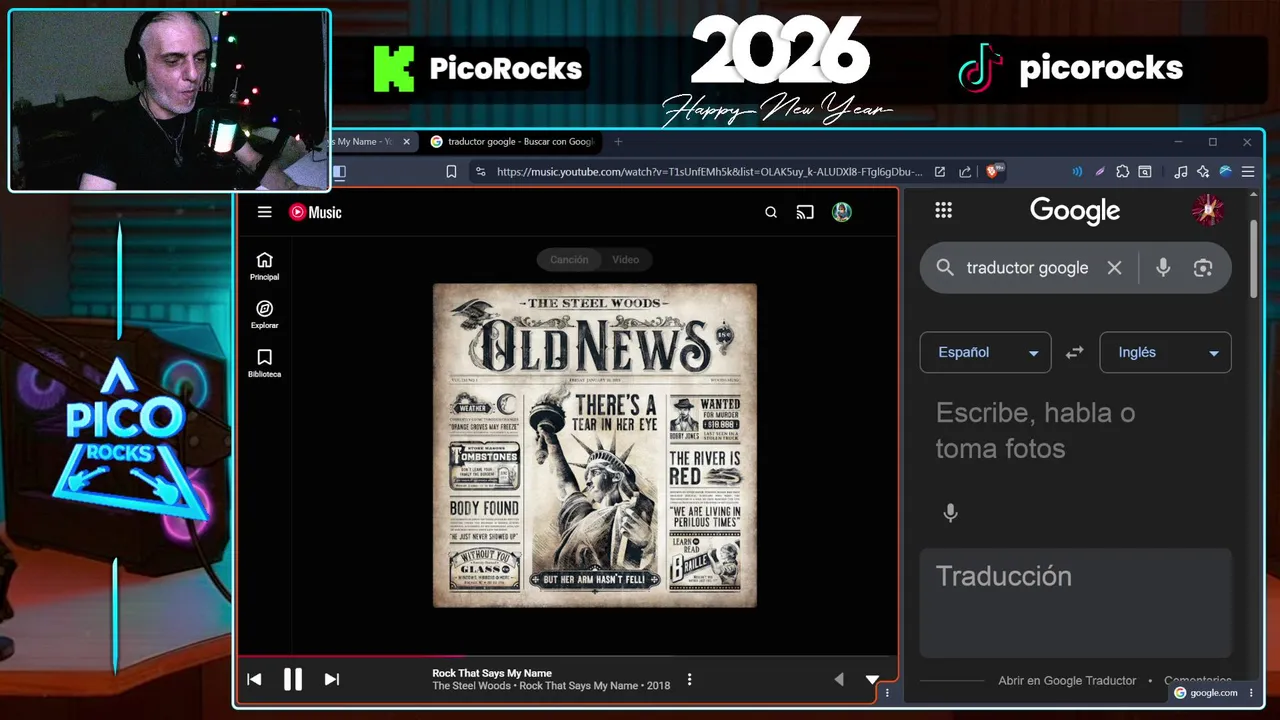Open the Inglés target language dropdown
The width and height of the screenshot is (1280, 720).
(1165, 352)
